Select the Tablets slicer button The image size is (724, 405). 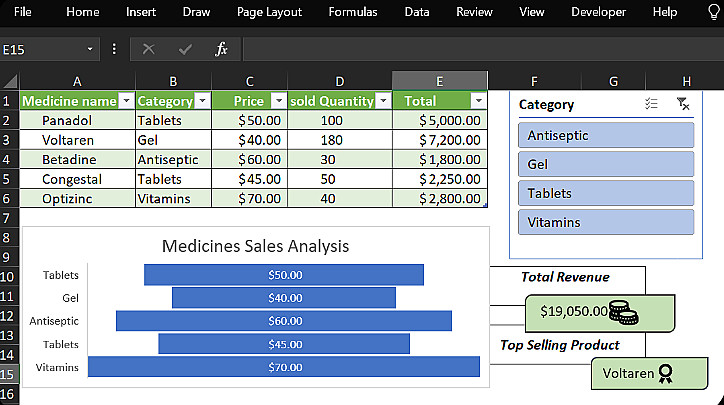(606, 193)
